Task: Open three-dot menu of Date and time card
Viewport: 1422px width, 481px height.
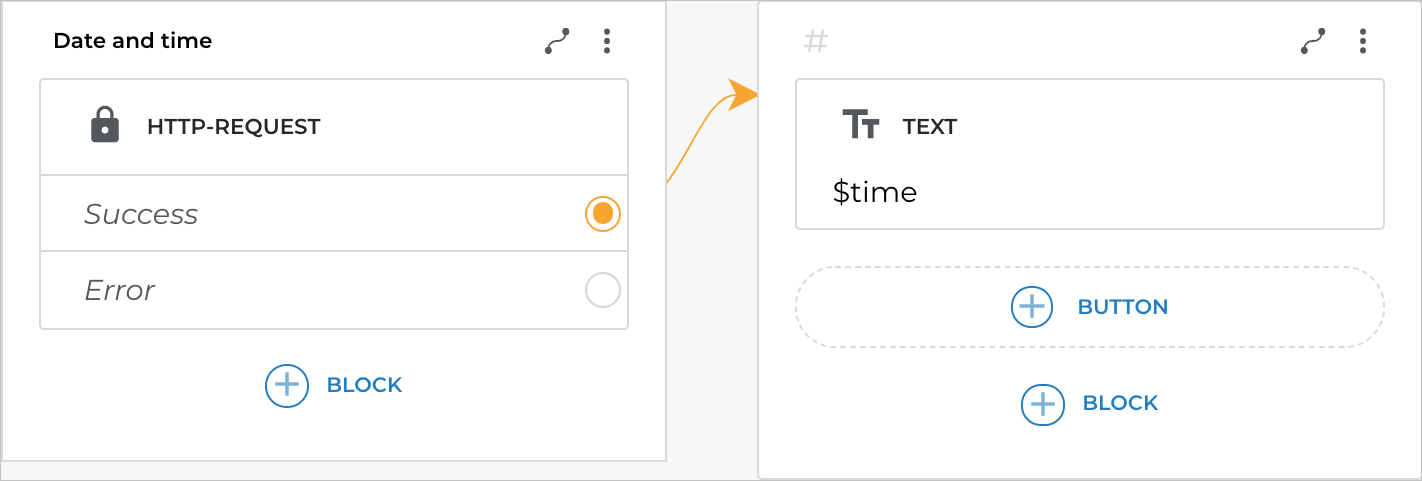Action: [606, 41]
